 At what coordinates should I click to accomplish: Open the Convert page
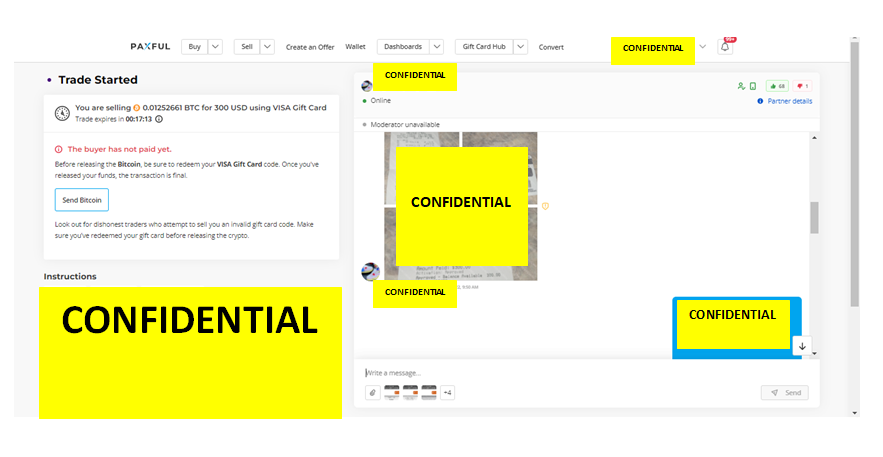tap(551, 47)
